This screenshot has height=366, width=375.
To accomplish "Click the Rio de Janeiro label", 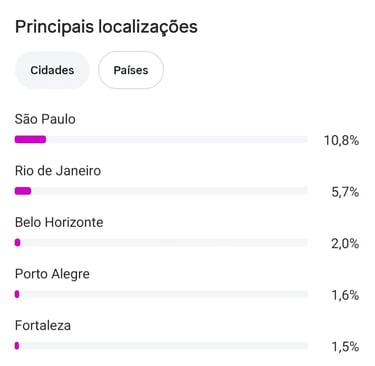I will tap(58, 171).
